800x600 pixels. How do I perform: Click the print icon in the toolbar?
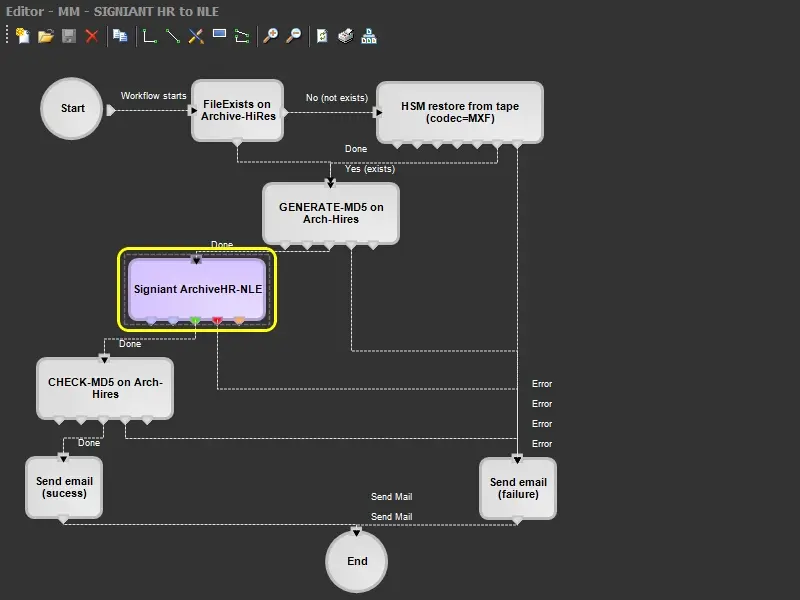pyautogui.click(x=345, y=36)
